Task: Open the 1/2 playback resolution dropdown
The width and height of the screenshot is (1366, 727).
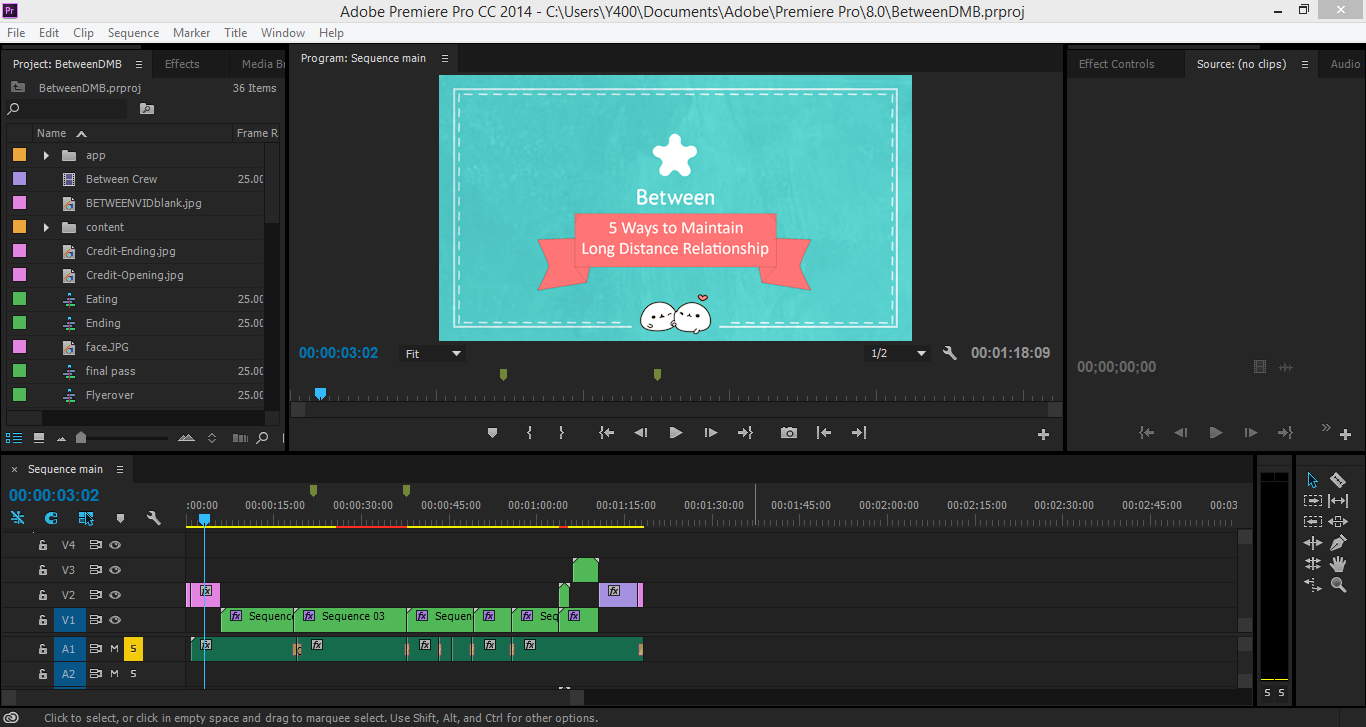Action: tap(897, 354)
